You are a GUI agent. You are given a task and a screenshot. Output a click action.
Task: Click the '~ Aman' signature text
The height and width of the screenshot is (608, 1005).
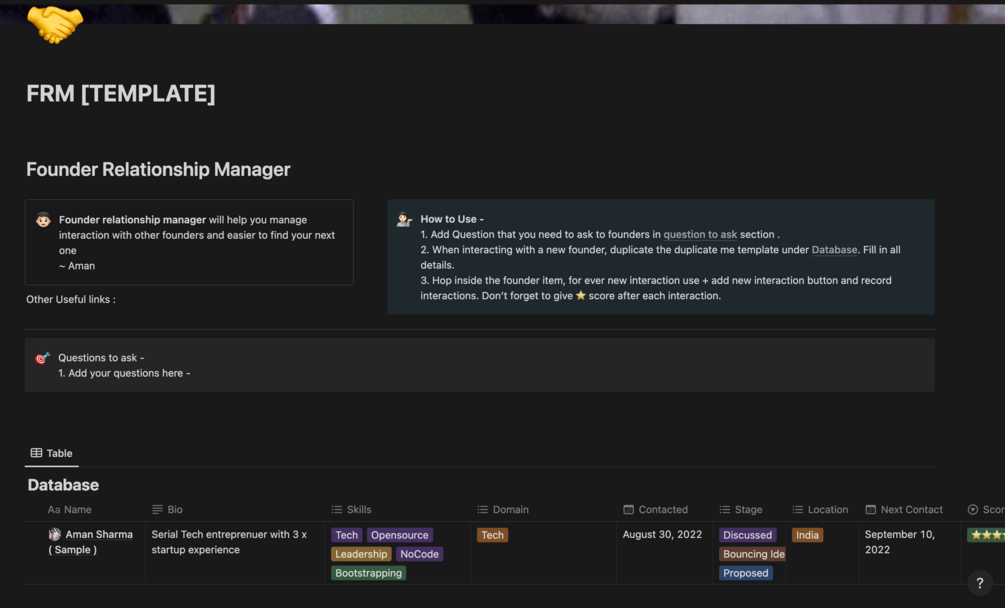77,266
